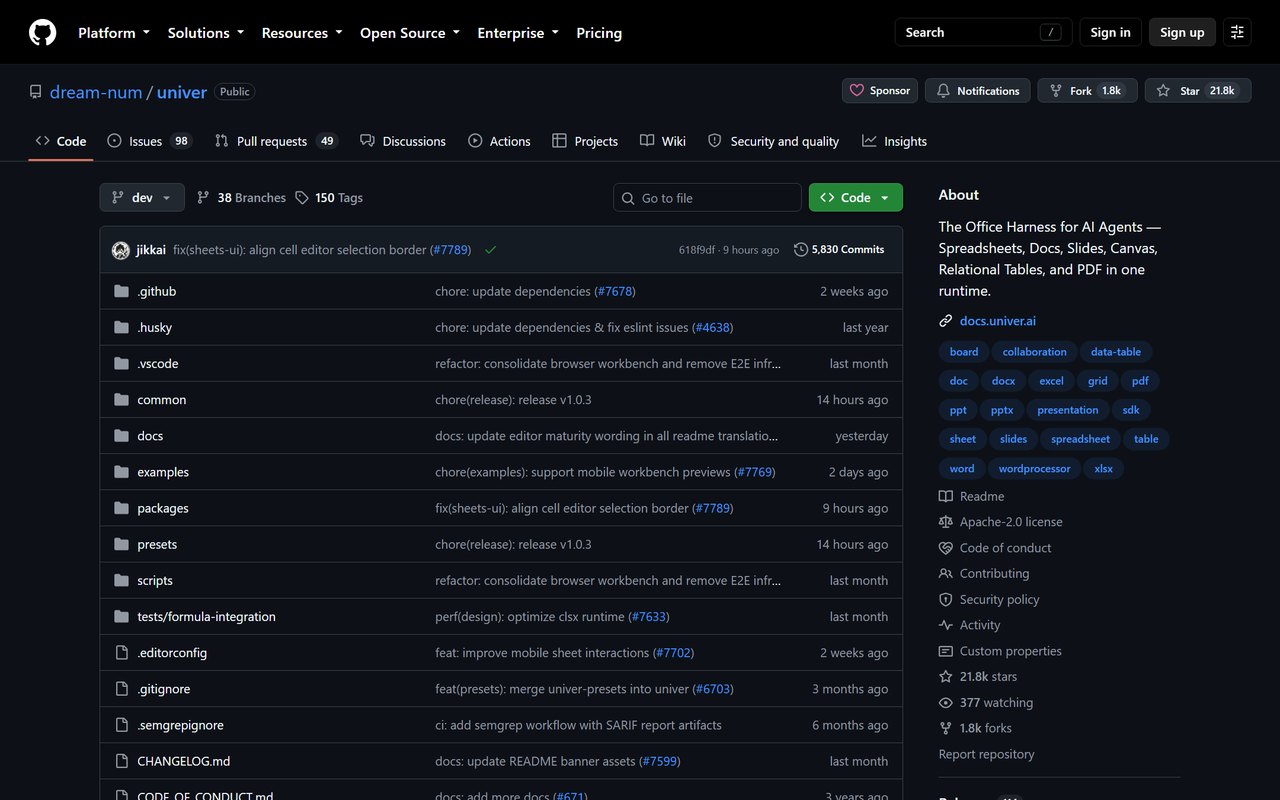The image size is (1280, 800).
Task: Open the Projects tab
Action: pos(585,141)
